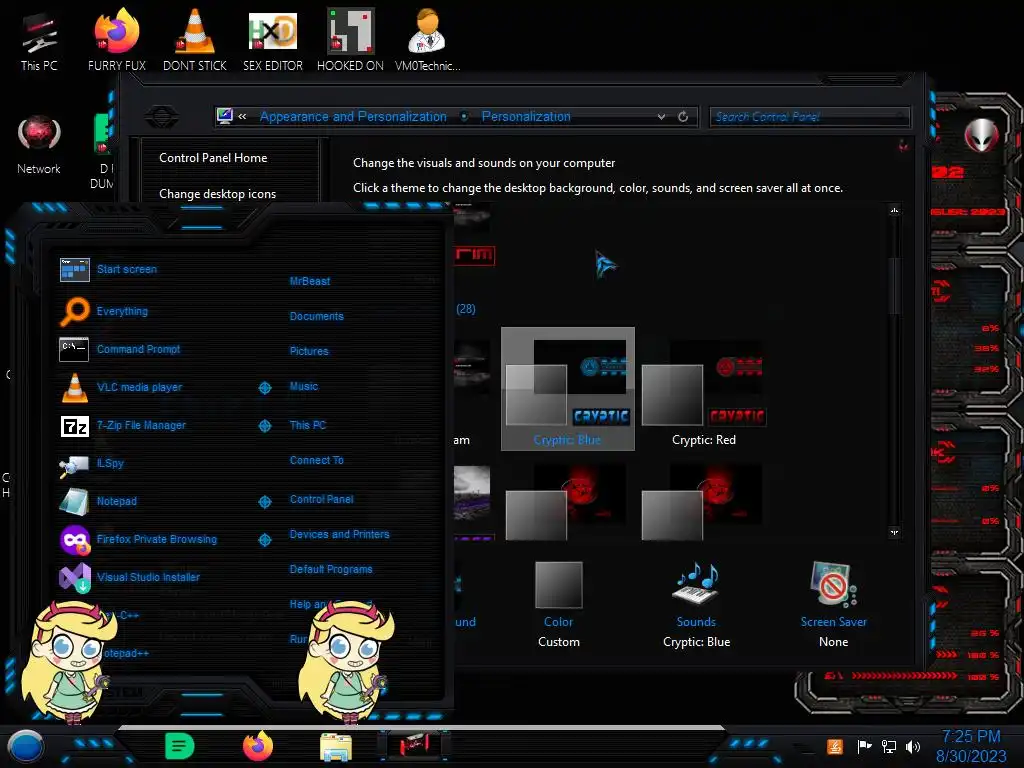Open the HxD hex editor desktop shortcut
This screenshot has height=768, width=1024.
tap(273, 40)
